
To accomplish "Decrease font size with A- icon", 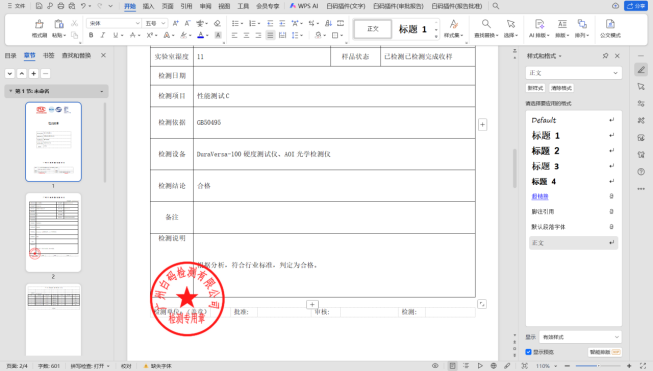I will [187, 23].
